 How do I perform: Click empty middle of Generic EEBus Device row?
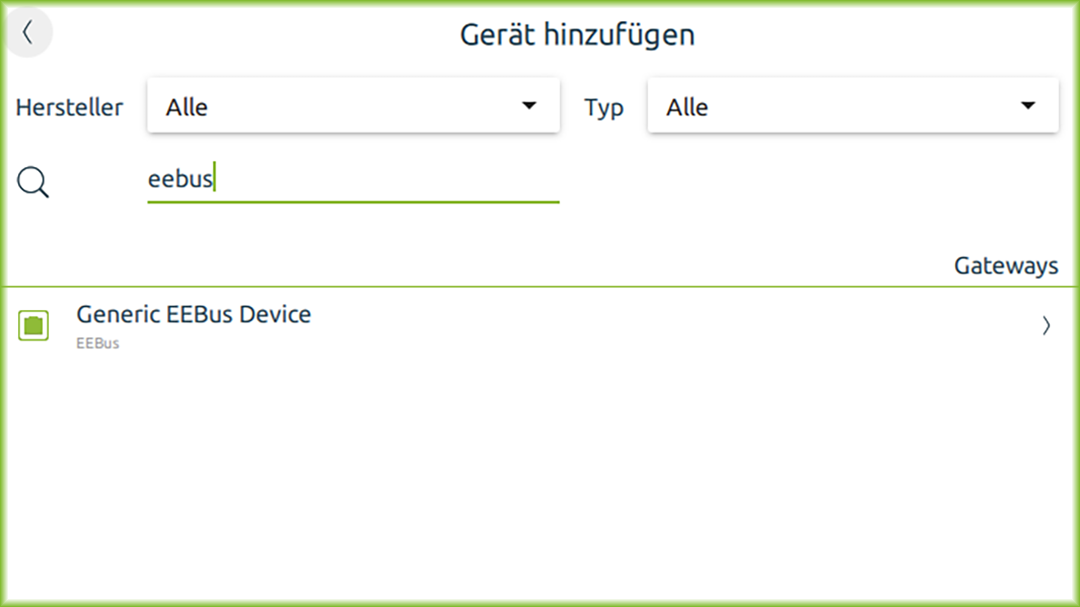pyautogui.click(x=650, y=326)
